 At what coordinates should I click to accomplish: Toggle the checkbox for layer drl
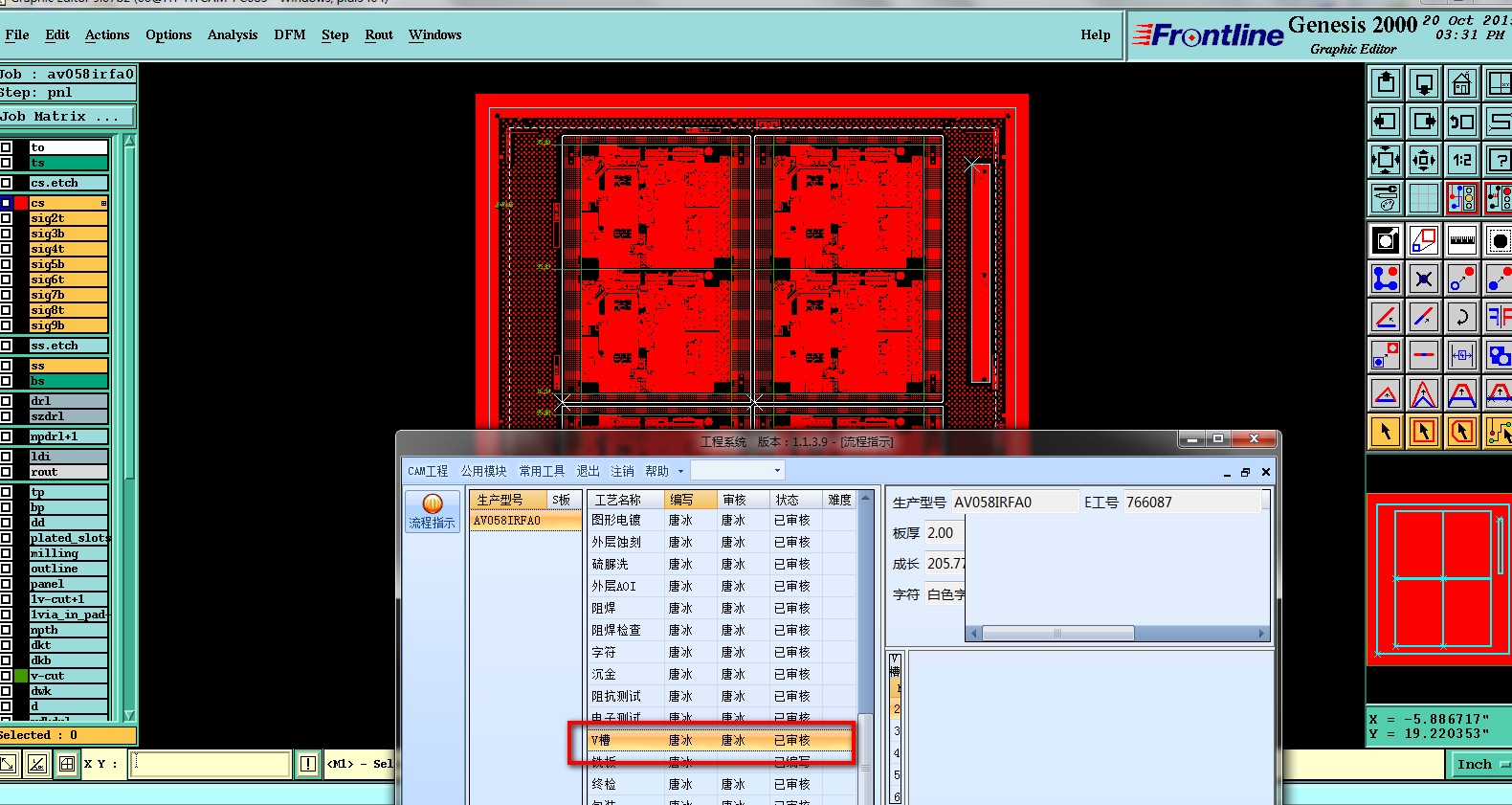pyautogui.click(x=6, y=401)
